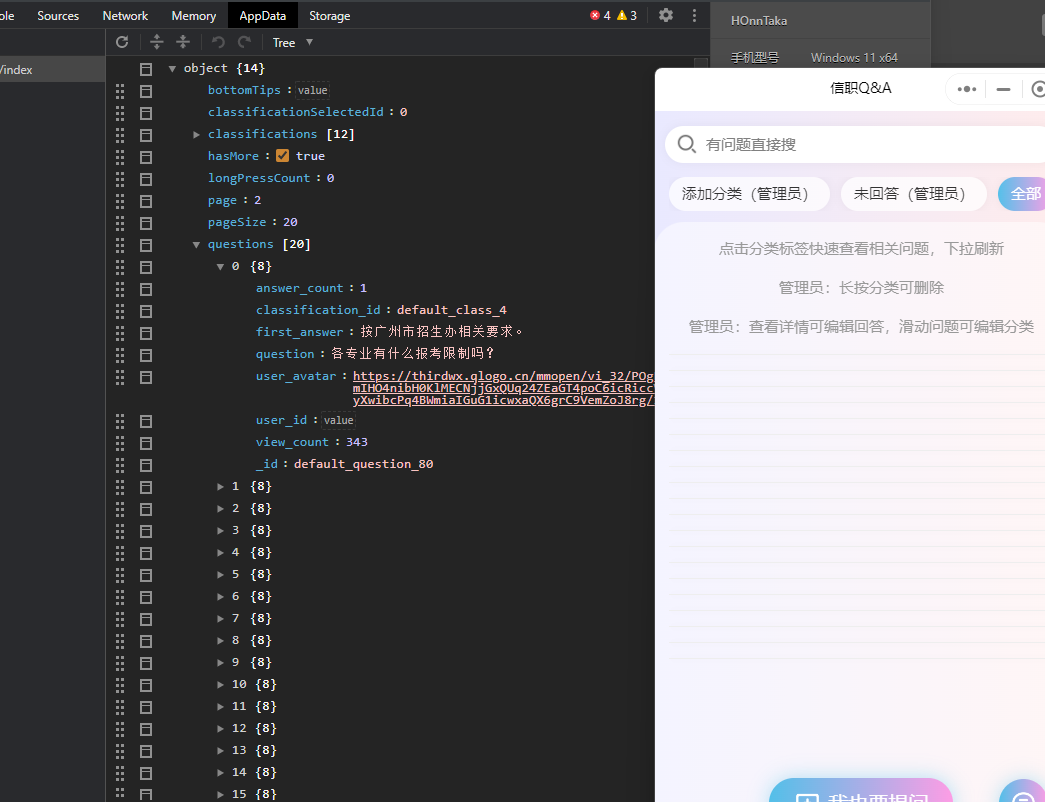Viewport: 1045px width, 802px height.
Task: Expand all nodes icon in toolbar
Action: click(157, 42)
